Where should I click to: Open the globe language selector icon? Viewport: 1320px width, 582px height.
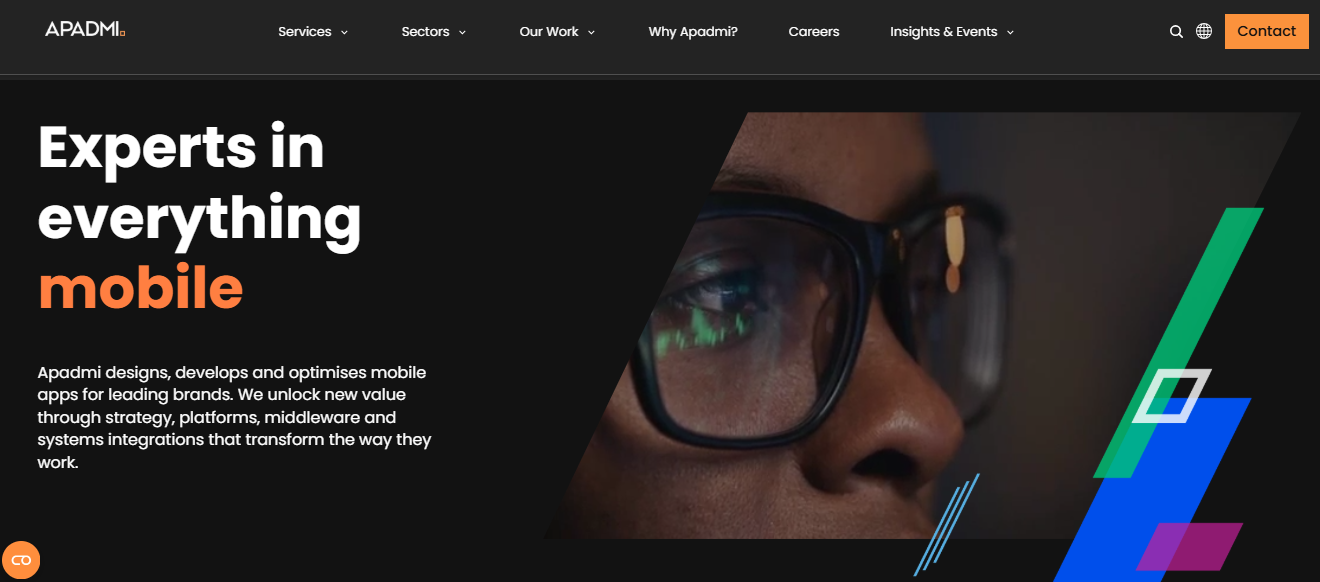click(1204, 31)
